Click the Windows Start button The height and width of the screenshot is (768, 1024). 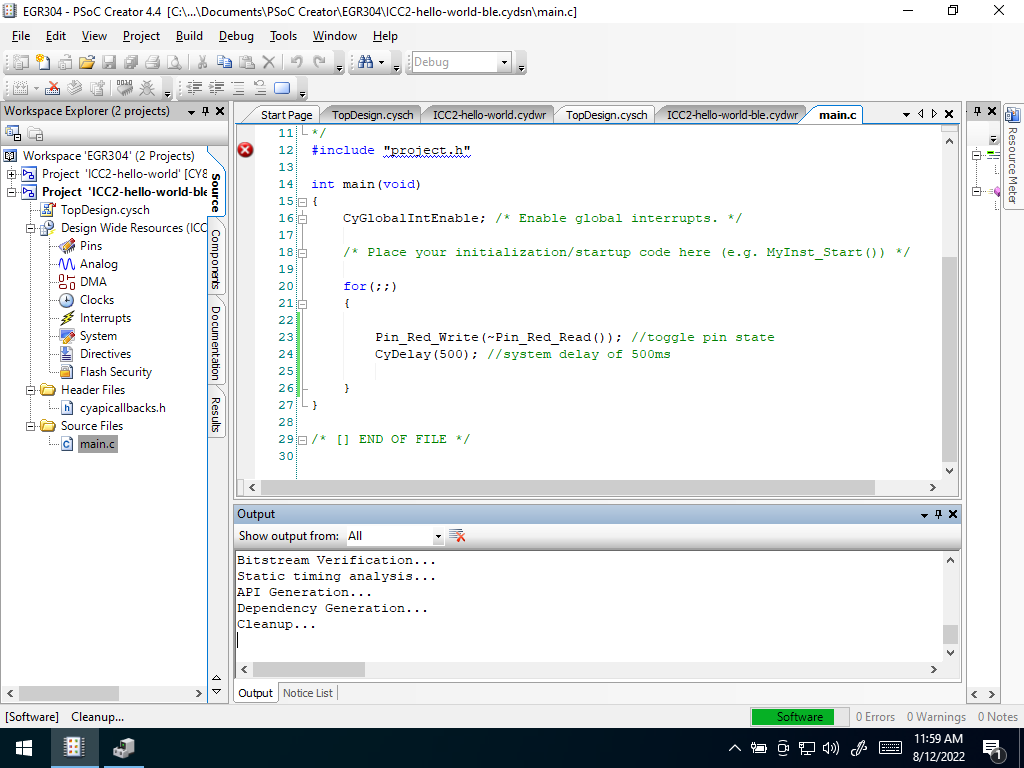point(24,748)
